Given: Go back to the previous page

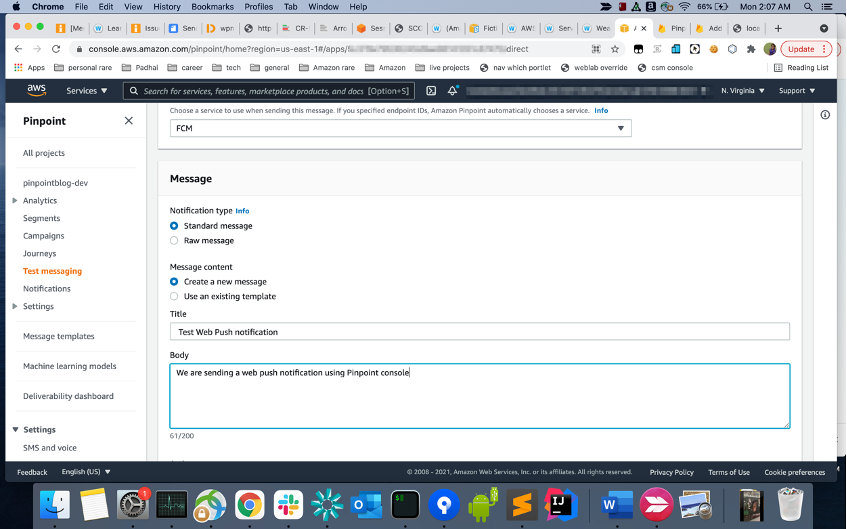Looking at the screenshot, I should point(18,49).
